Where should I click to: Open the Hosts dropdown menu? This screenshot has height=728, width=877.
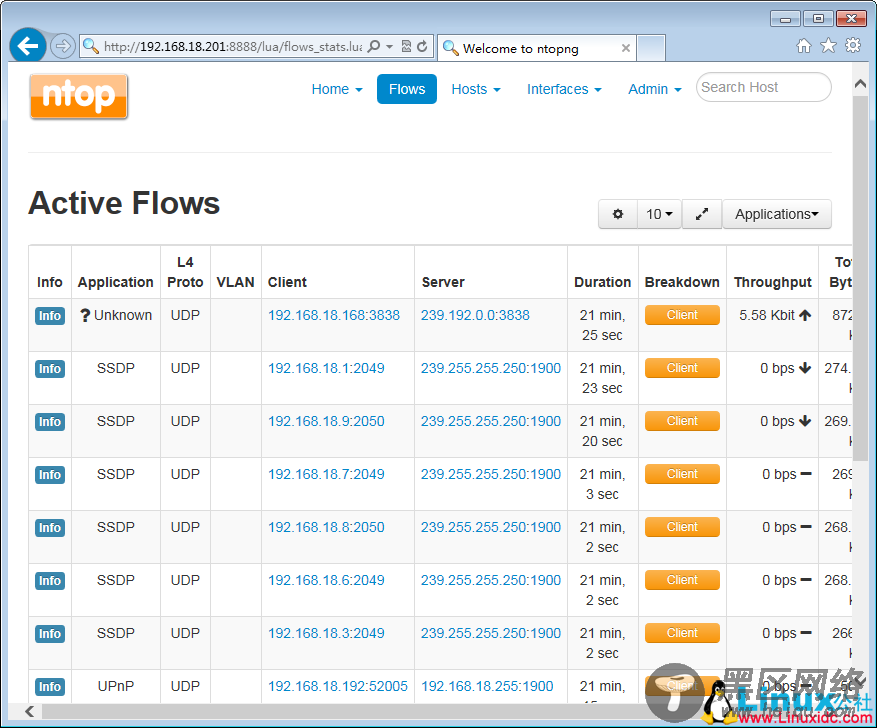(x=476, y=89)
